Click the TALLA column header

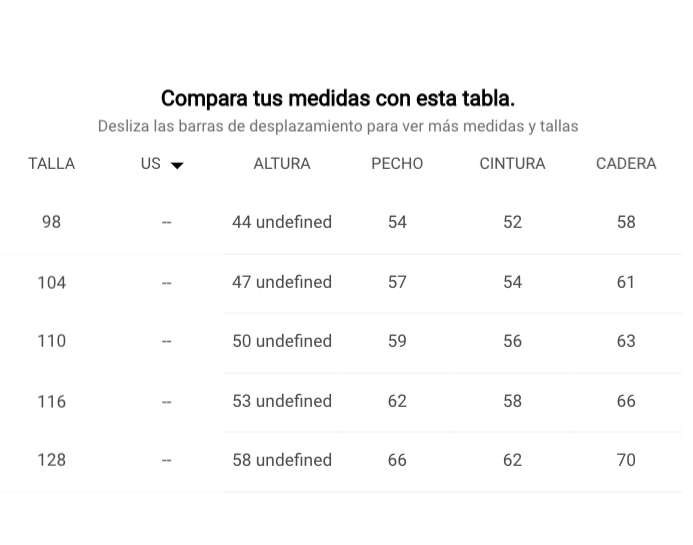pyautogui.click(x=51, y=163)
